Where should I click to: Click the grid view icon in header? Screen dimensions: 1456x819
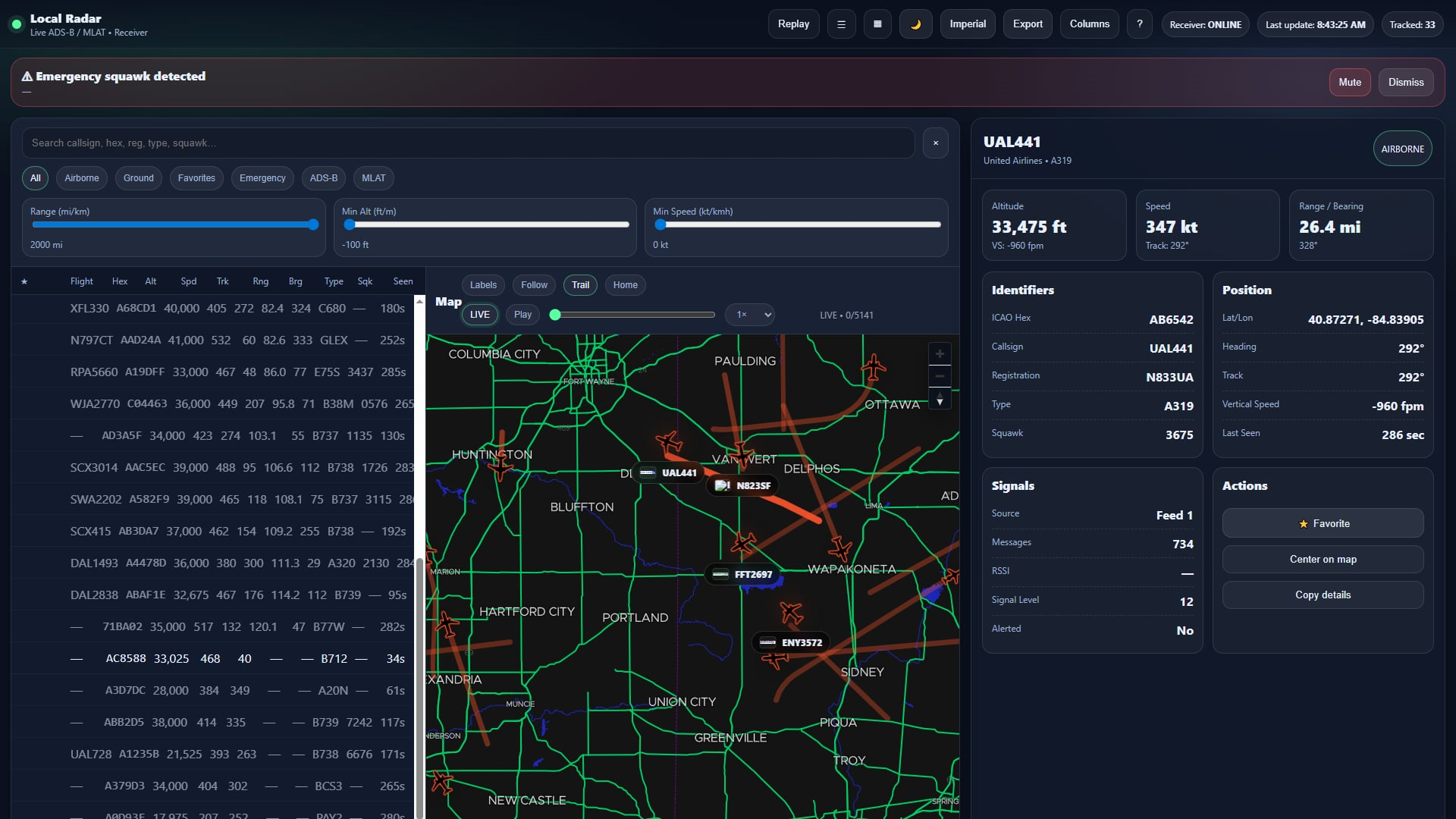tap(877, 24)
